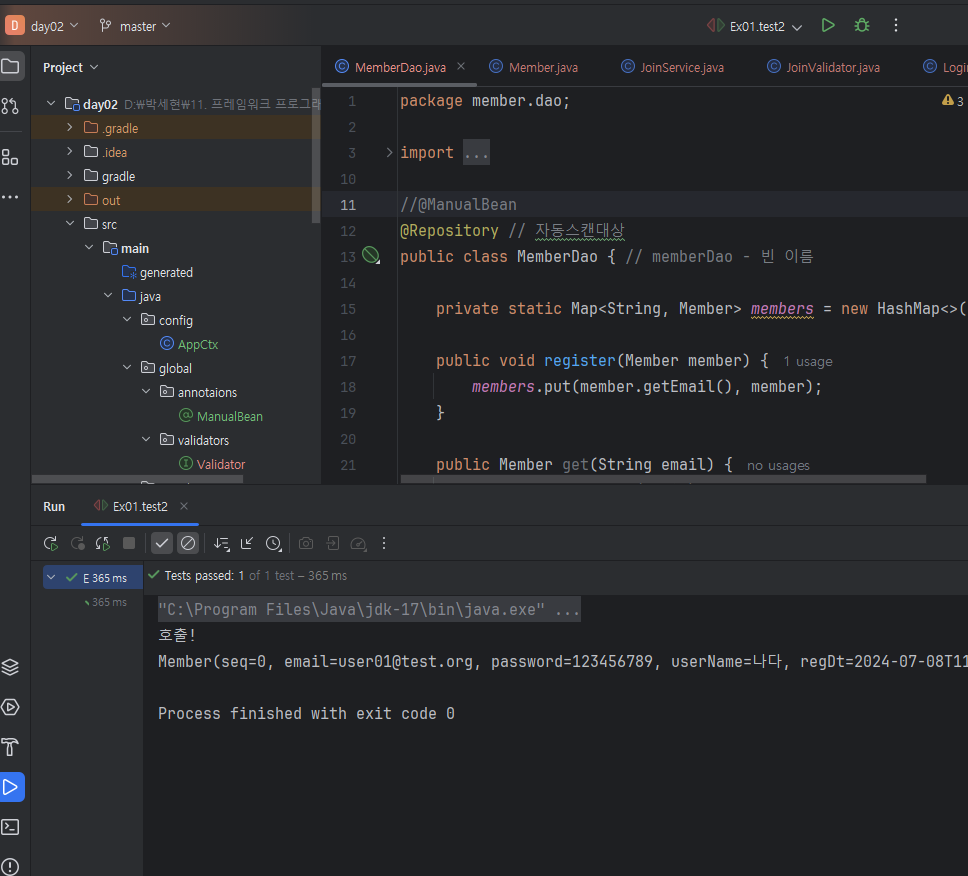This screenshot has width=968, height=876.
Task: Toggle Show Ignored tests button
Action: click(x=188, y=543)
